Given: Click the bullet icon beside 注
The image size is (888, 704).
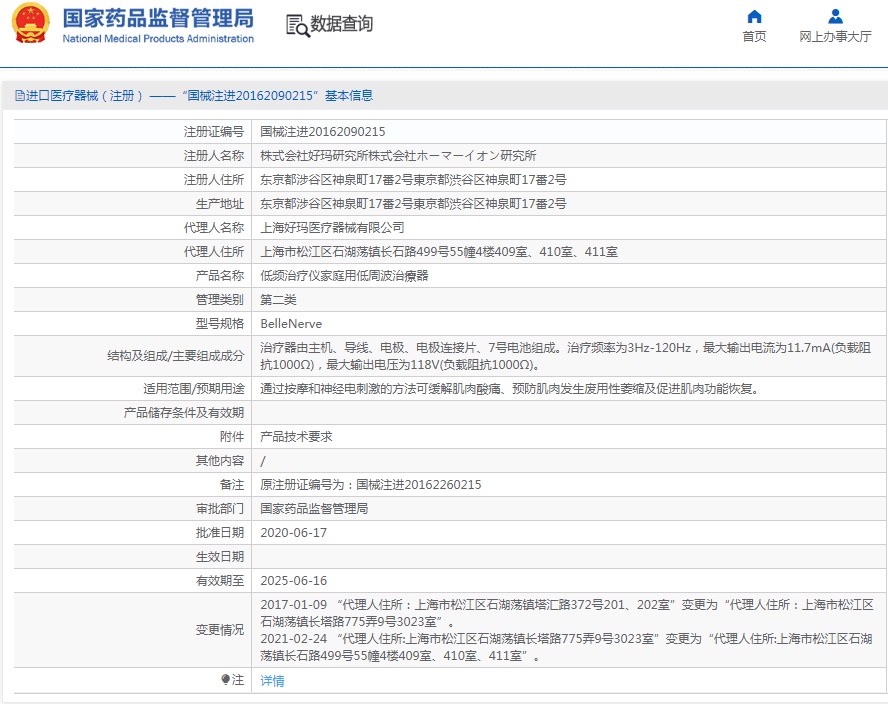Looking at the screenshot, I should point(226,680).
